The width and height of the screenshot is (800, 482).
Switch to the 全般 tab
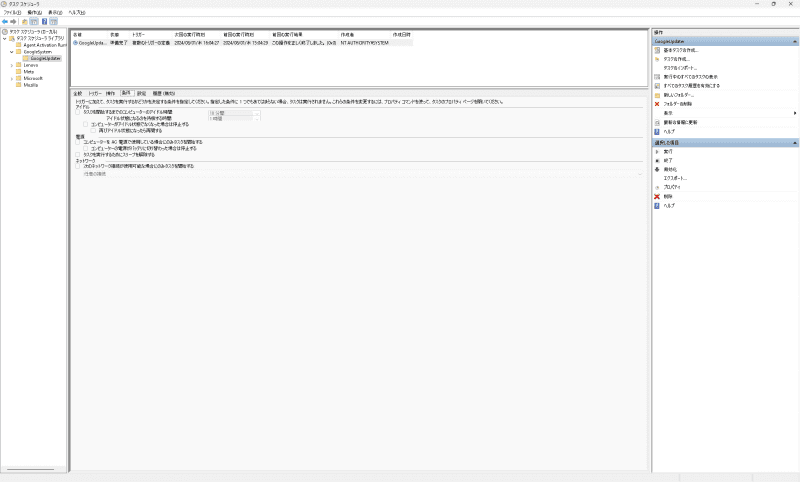pos(78,93)
